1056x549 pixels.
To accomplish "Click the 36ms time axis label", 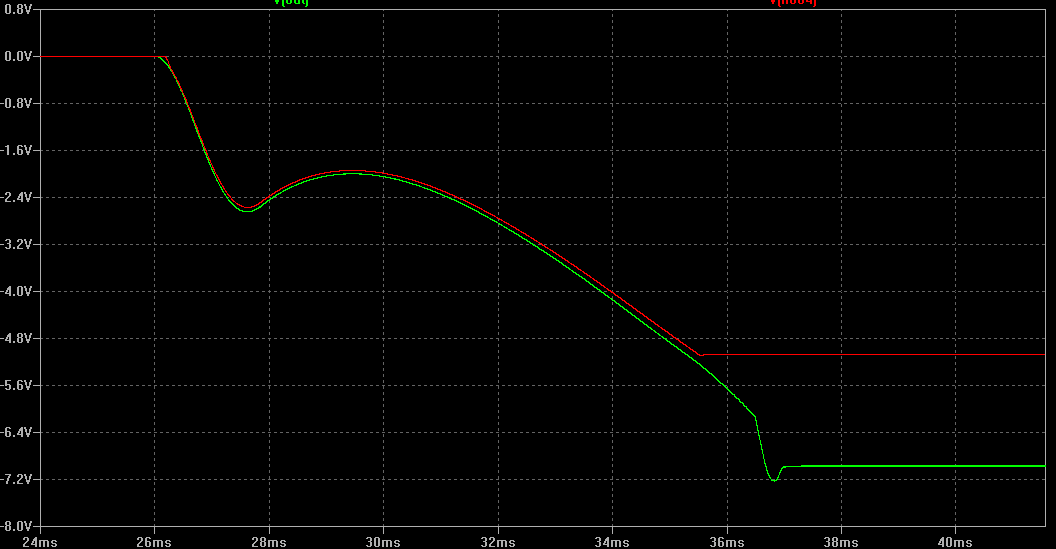I will (x=727, y=542).
